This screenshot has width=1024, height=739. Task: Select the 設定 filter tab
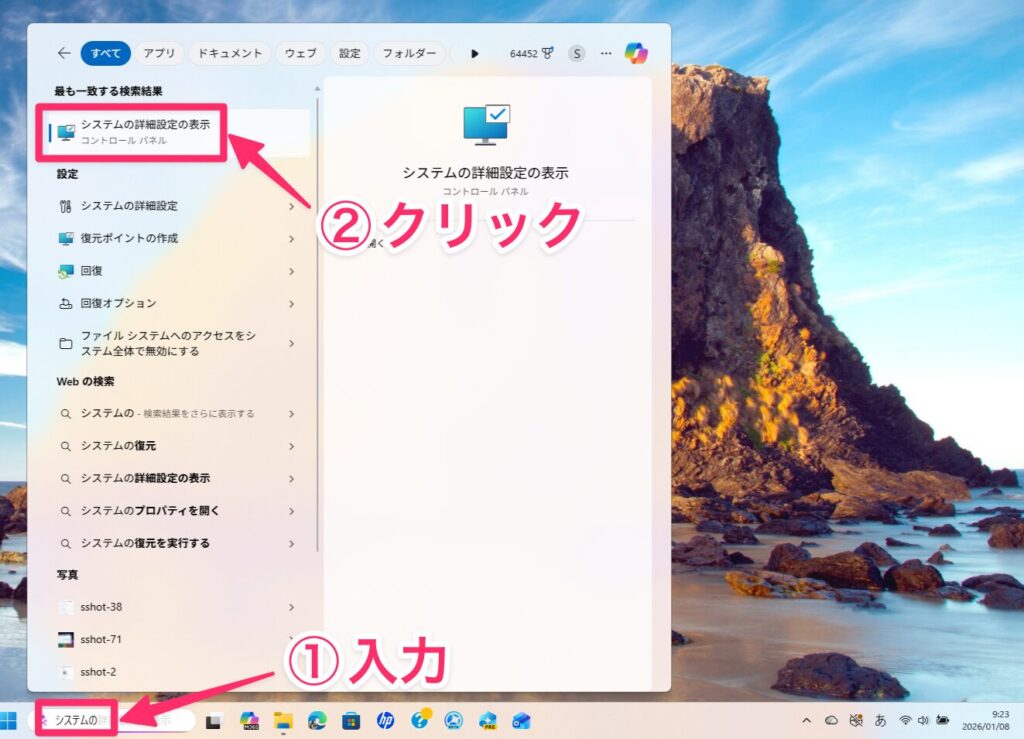(x=350, y=53)
